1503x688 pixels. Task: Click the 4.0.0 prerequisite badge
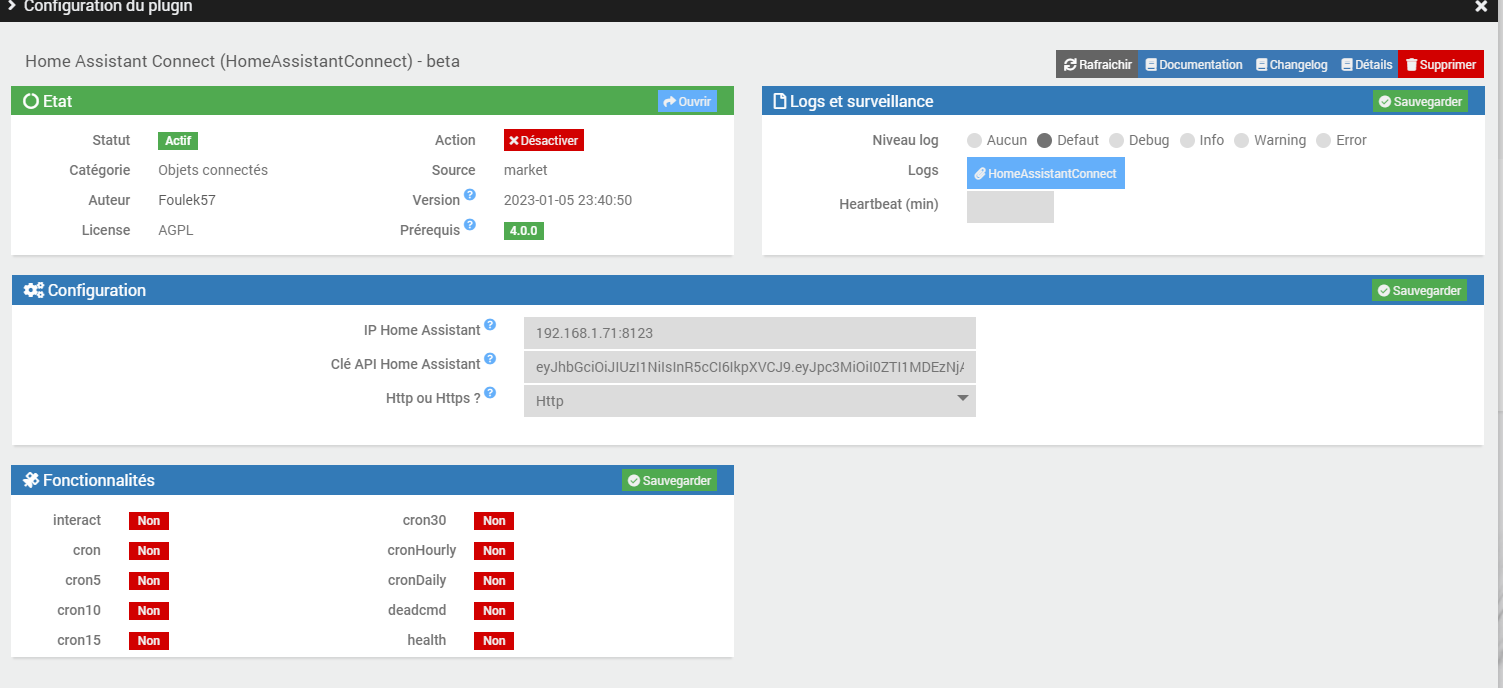pyautogui.click(x=524, y=230)
